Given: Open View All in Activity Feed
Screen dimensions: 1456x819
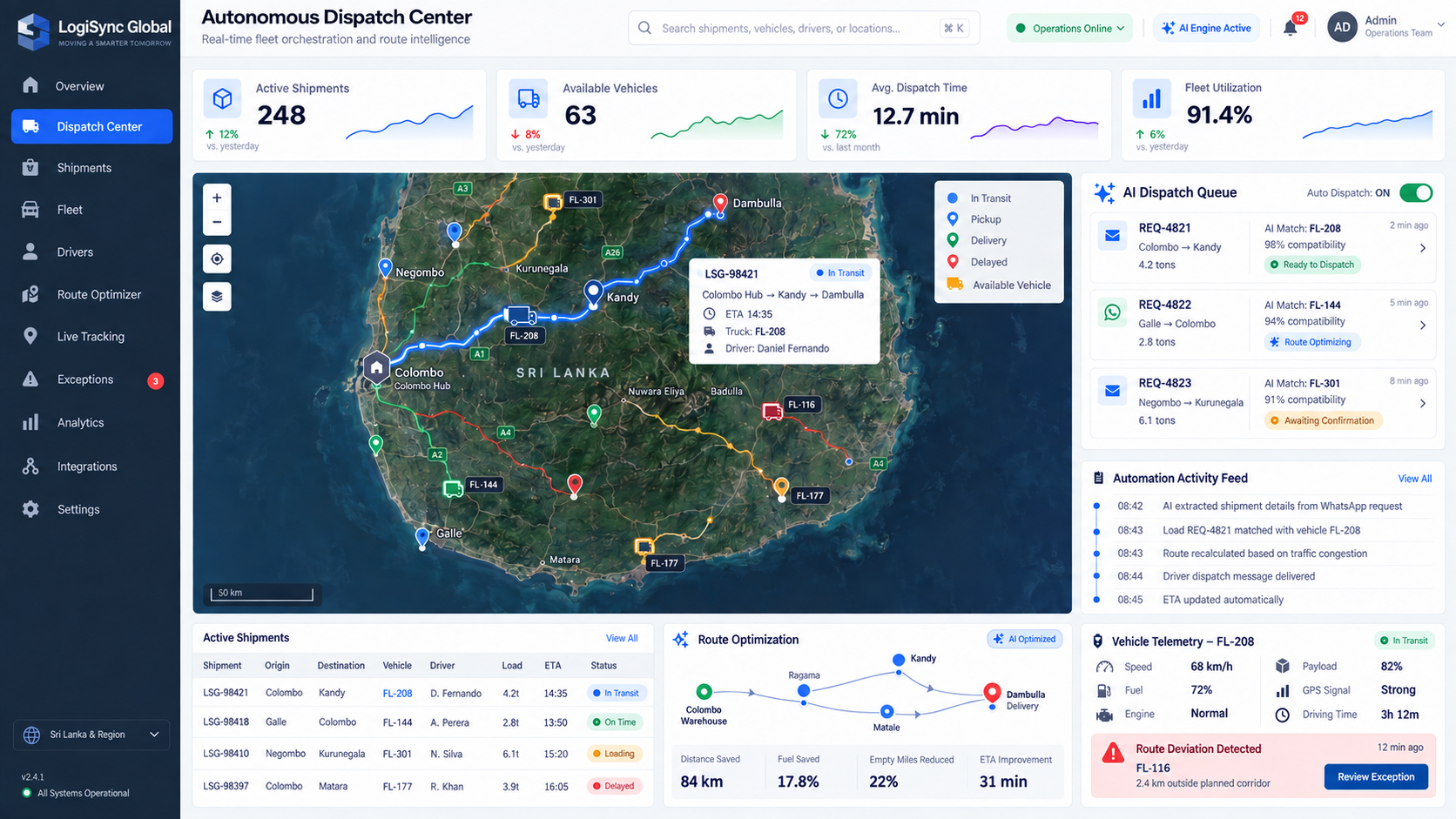Looking at the screenshot, I should tap(1414, 479).
